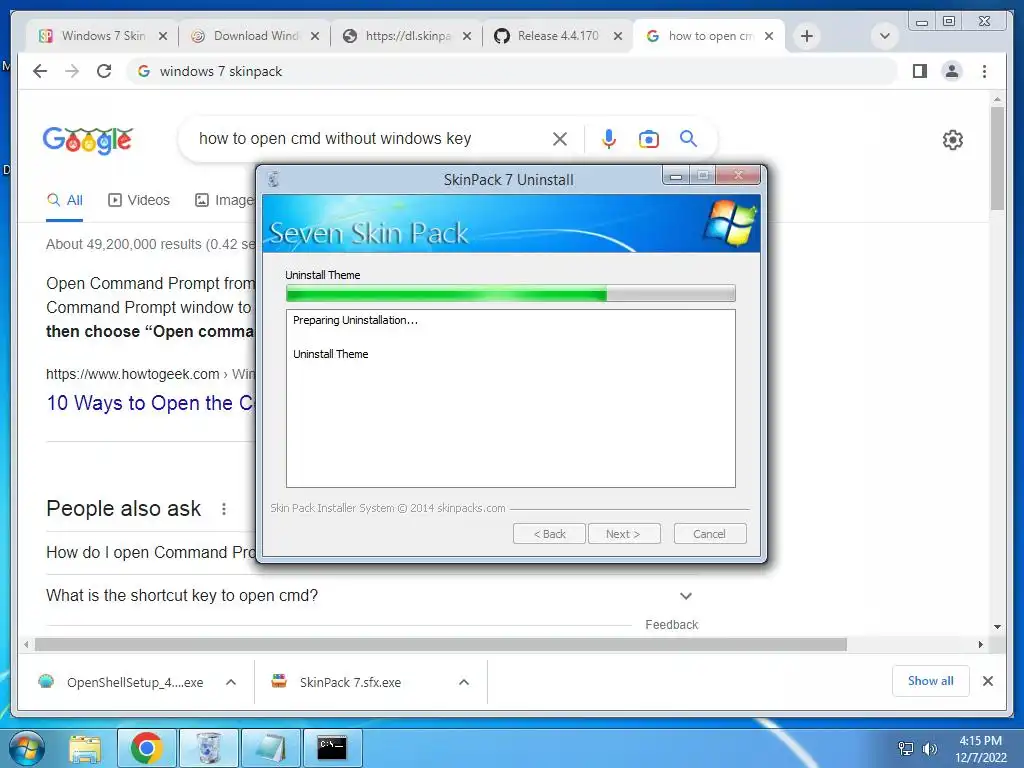Click Back in SkinPack uninstaller

[549, 534]
